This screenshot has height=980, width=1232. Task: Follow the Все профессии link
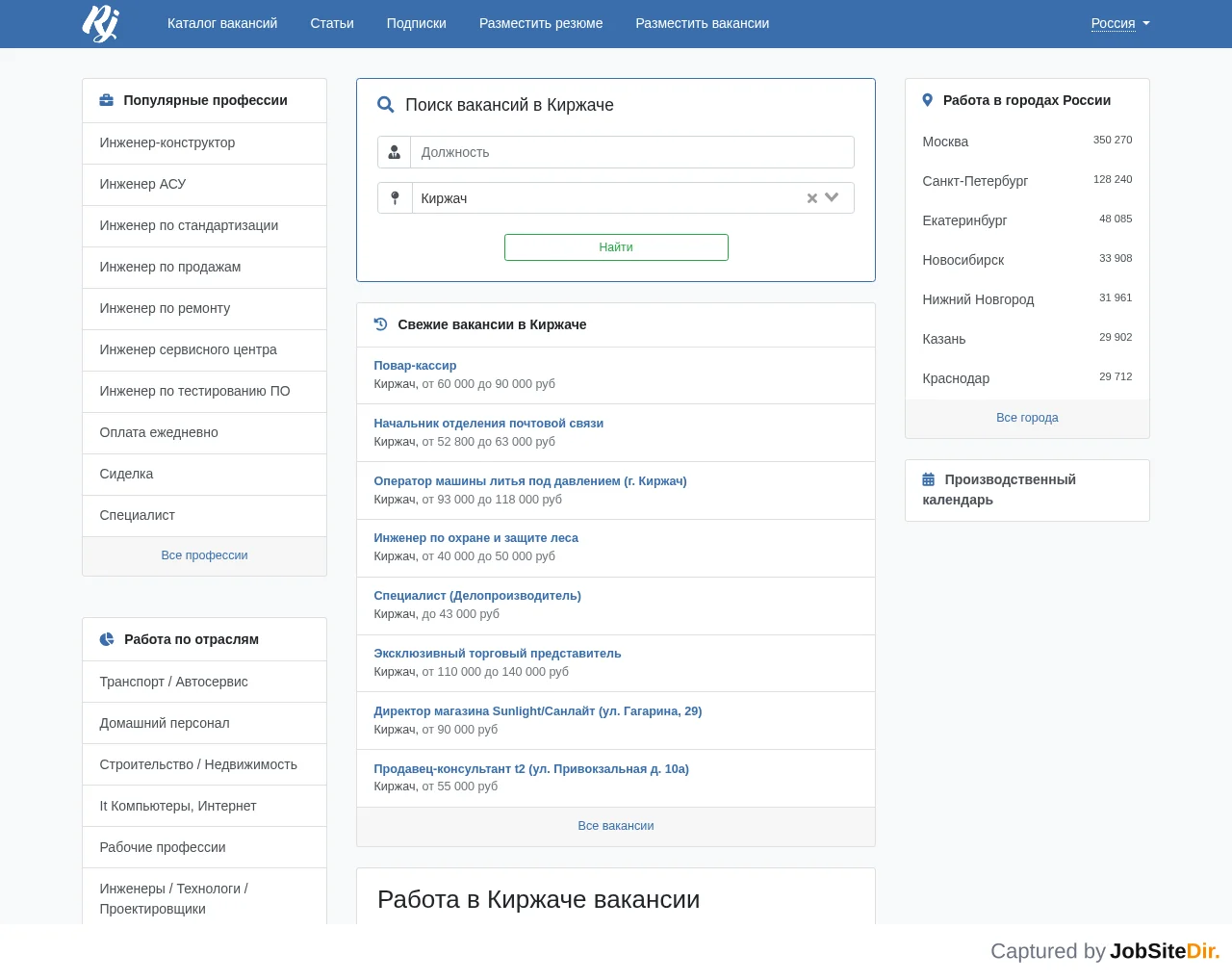[205, 555]
